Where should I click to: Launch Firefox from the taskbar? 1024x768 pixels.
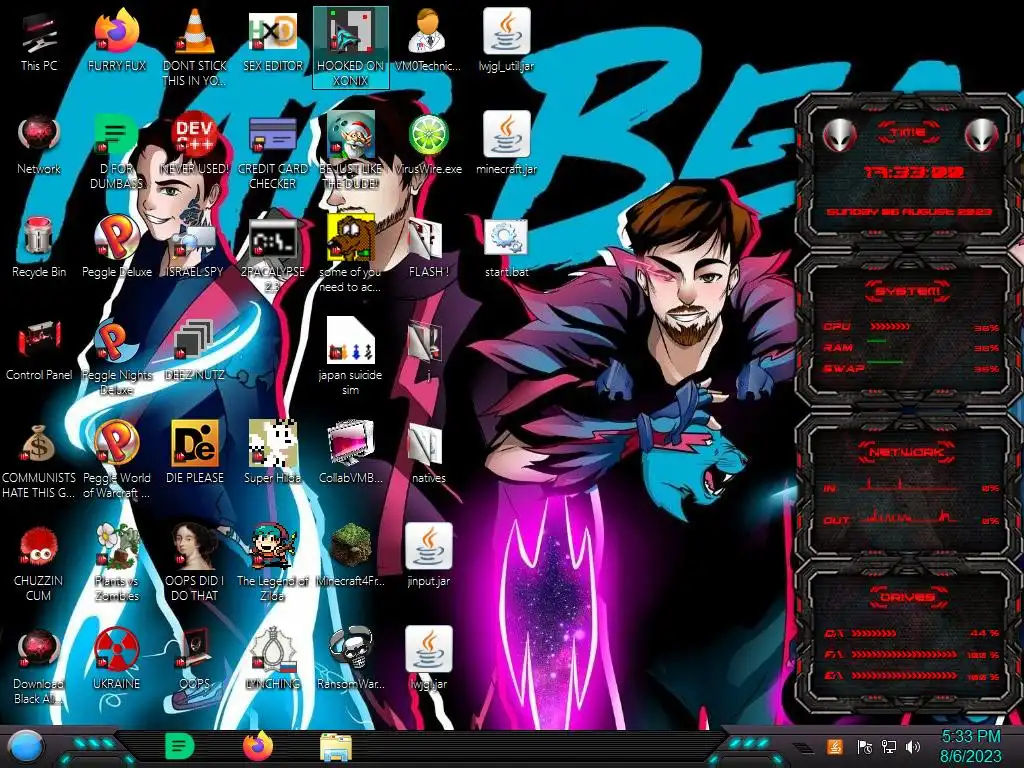tap(258, 746)
